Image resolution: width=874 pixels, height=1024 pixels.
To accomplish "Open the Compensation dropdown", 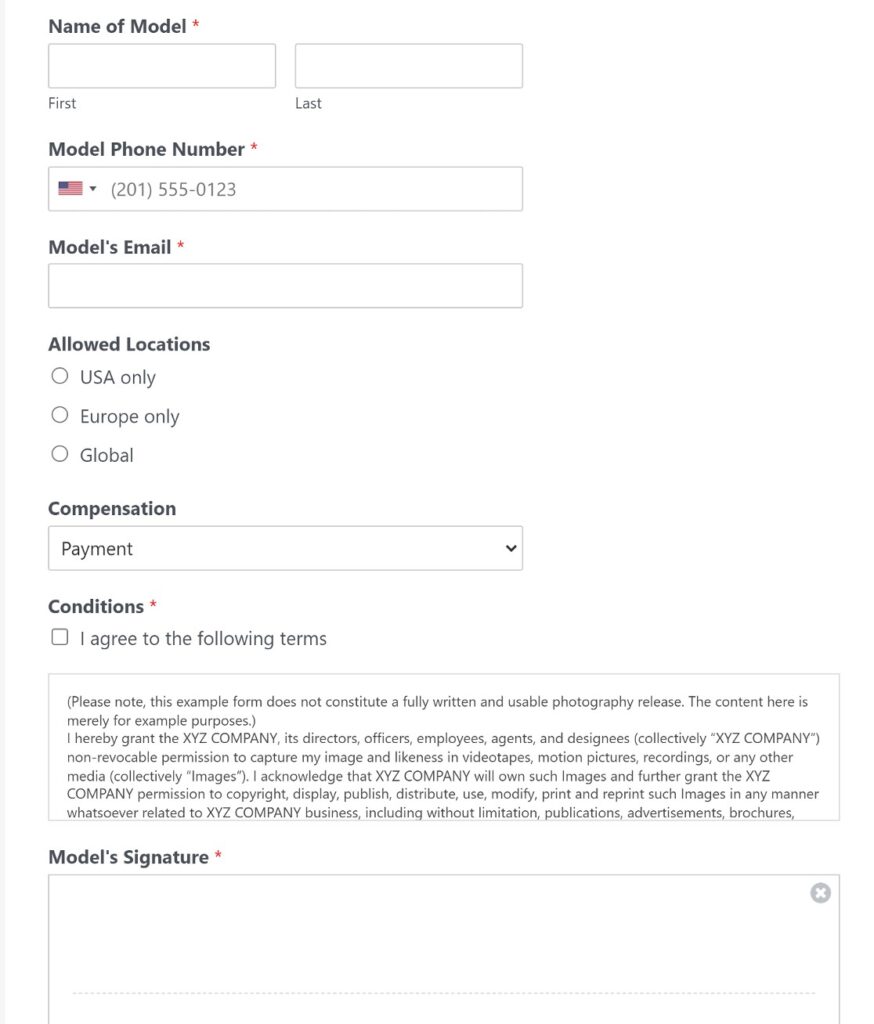I will (285, 548).
